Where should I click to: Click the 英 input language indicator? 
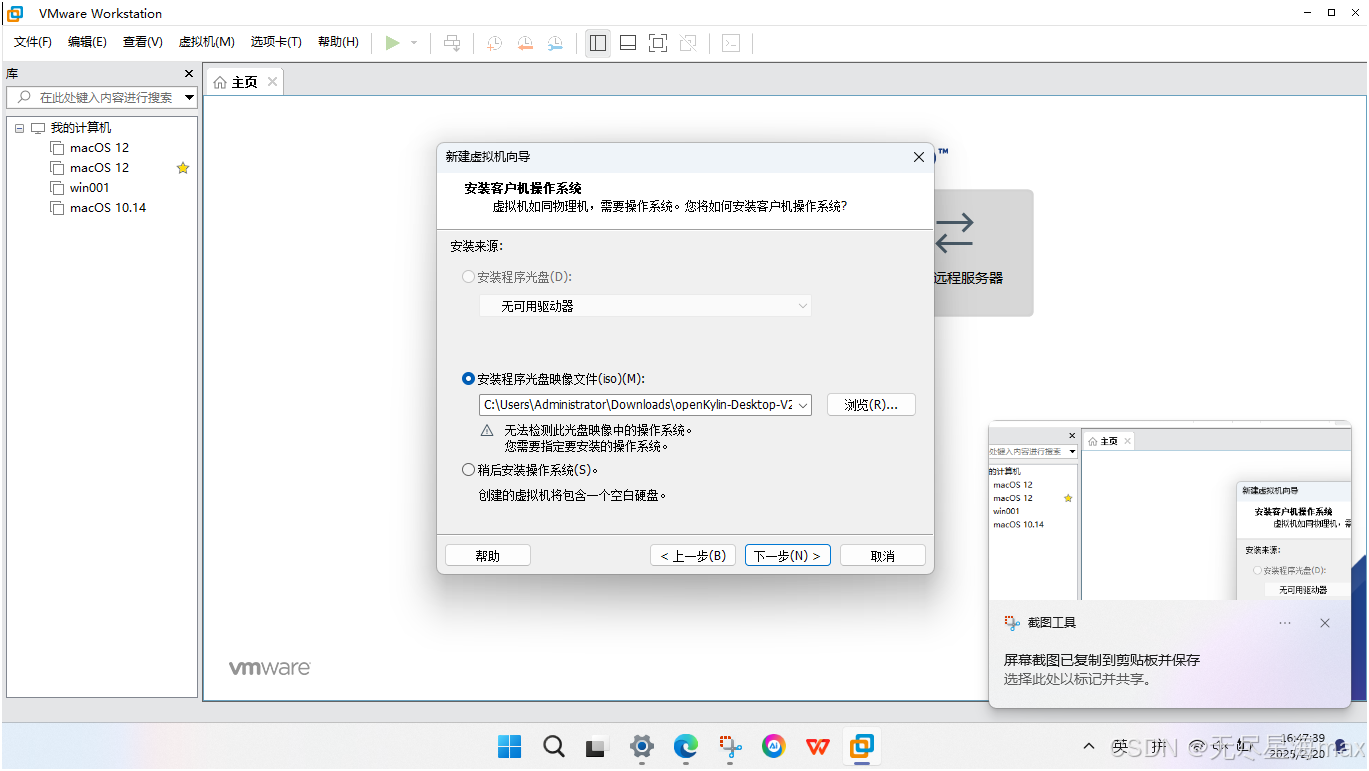pyautogui.click(x=1121, y=747)
